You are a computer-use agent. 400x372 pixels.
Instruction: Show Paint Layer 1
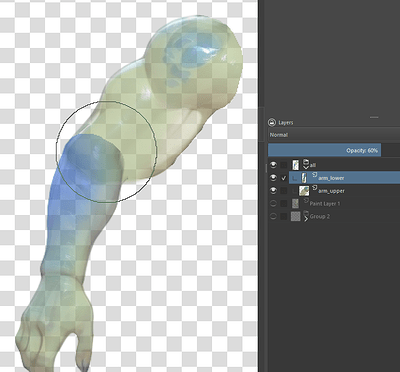pyautogui.click(x=273, y=204)
